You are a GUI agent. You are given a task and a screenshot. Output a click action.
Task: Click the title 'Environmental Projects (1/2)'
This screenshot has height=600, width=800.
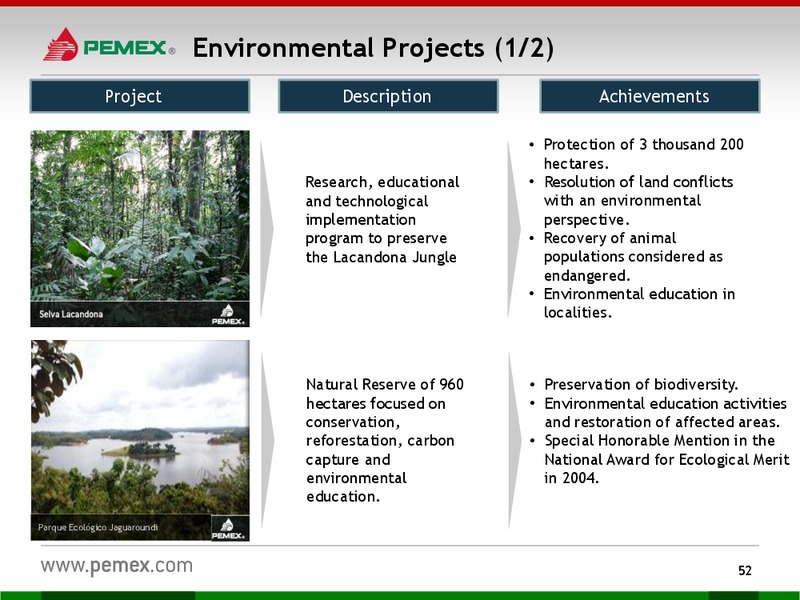[x=373, y=48]
